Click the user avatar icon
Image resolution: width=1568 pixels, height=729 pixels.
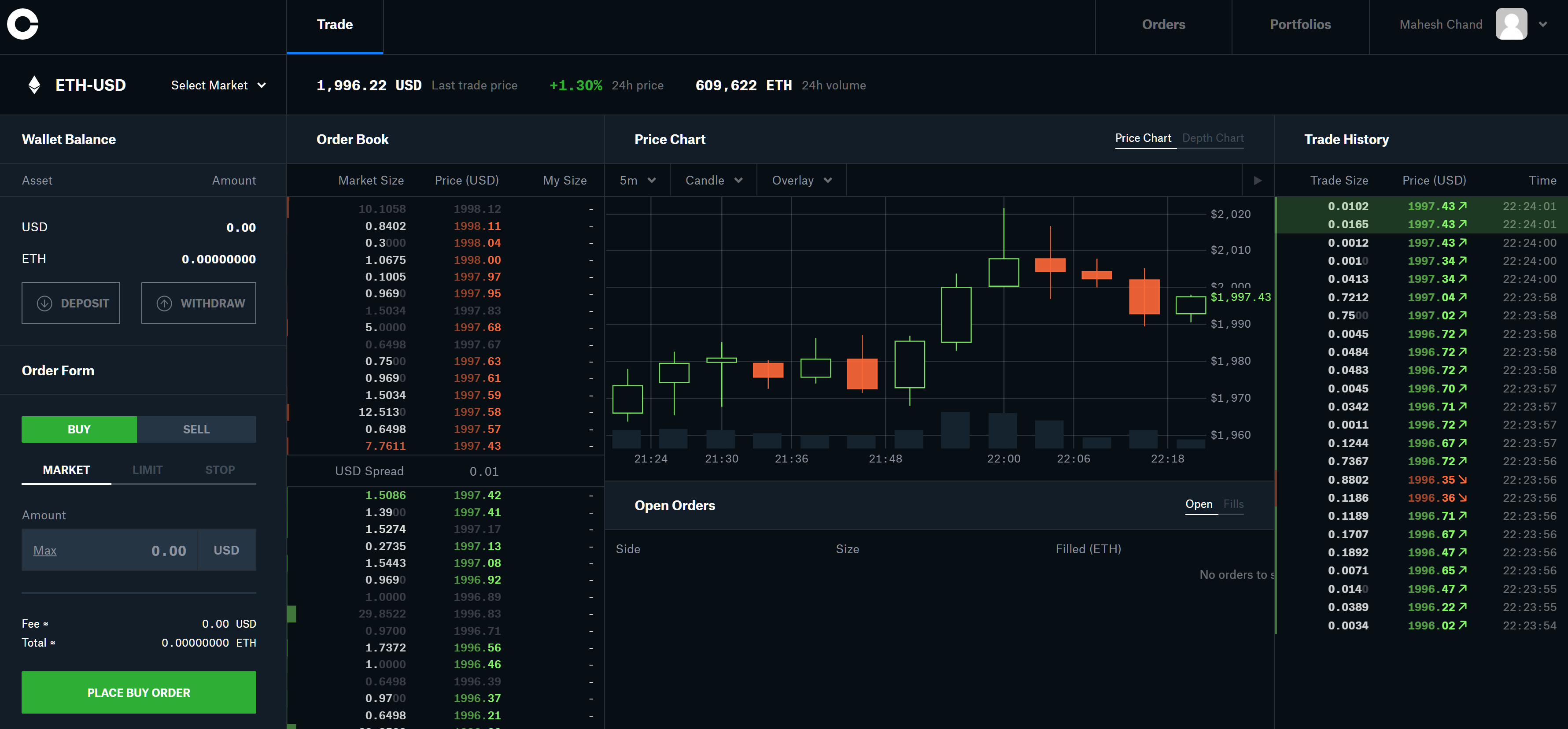pos(1511,24)
